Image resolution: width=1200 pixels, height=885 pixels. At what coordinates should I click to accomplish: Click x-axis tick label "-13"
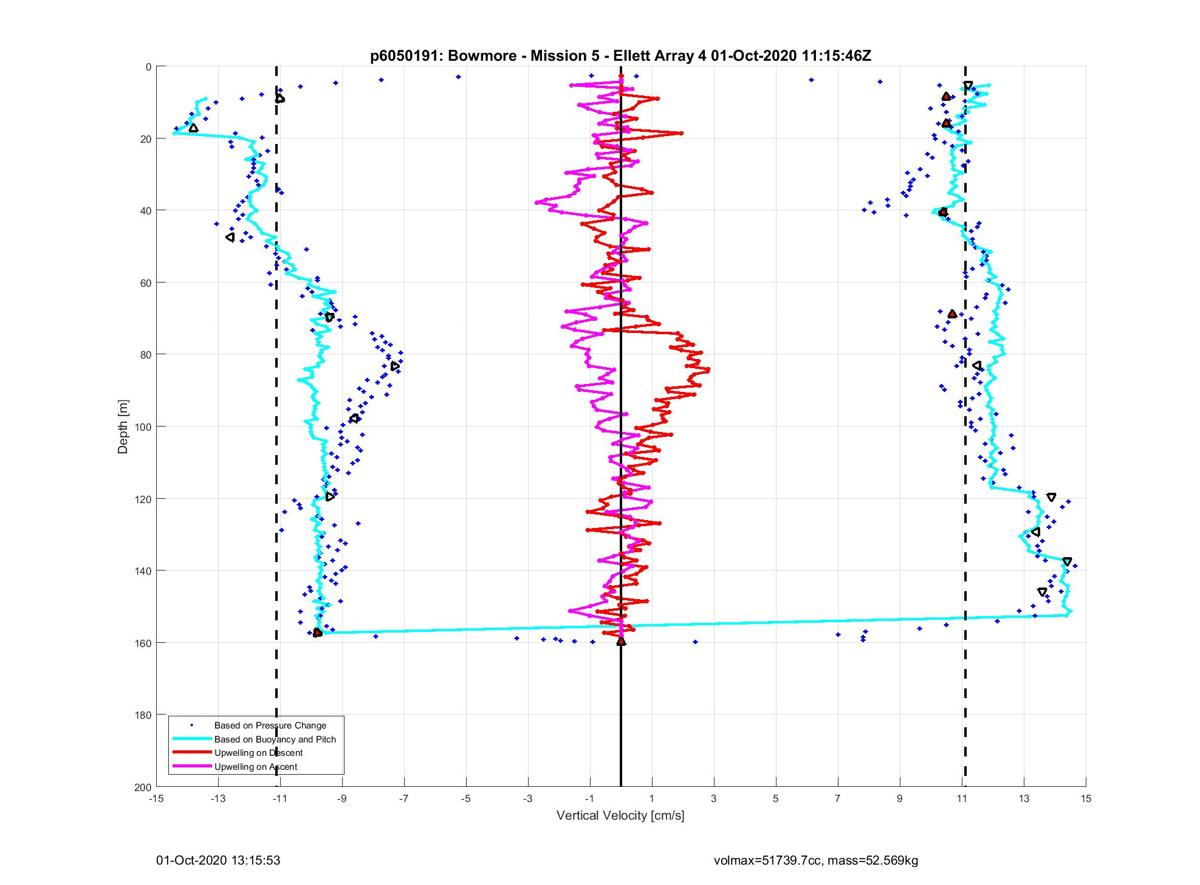(x=217, y=799)
